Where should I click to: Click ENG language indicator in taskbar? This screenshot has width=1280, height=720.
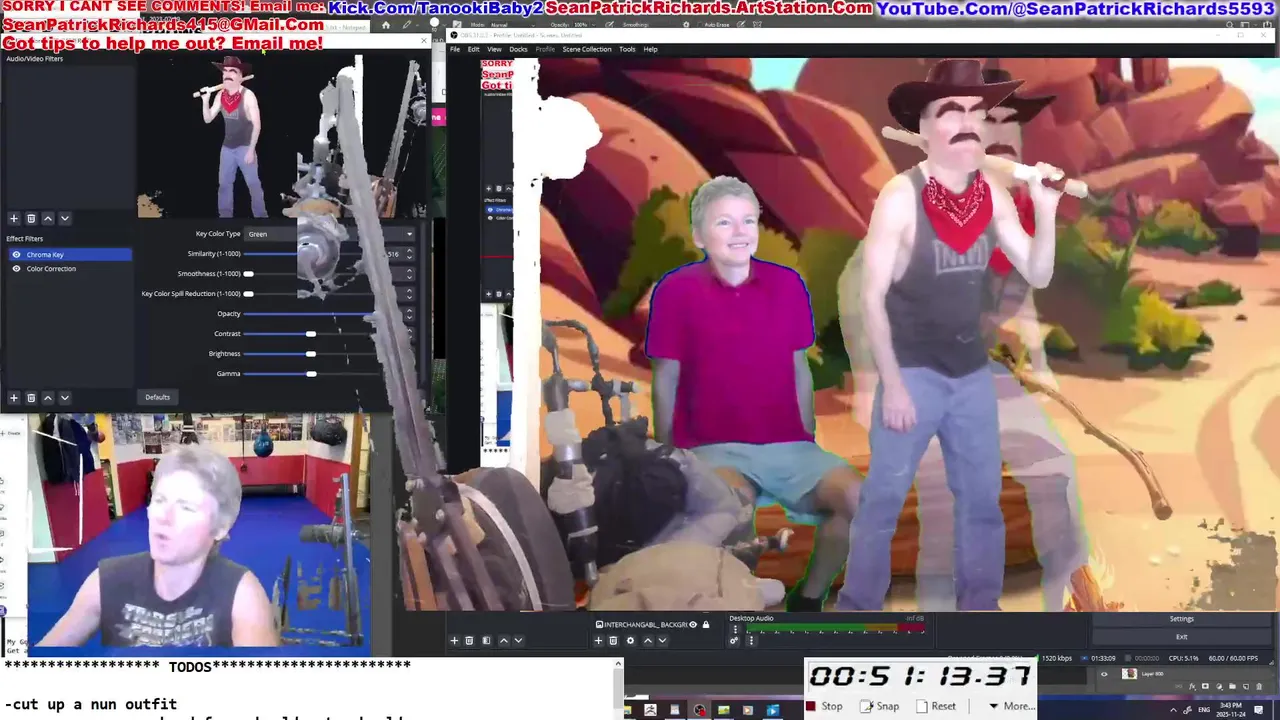pos(1204,710)
